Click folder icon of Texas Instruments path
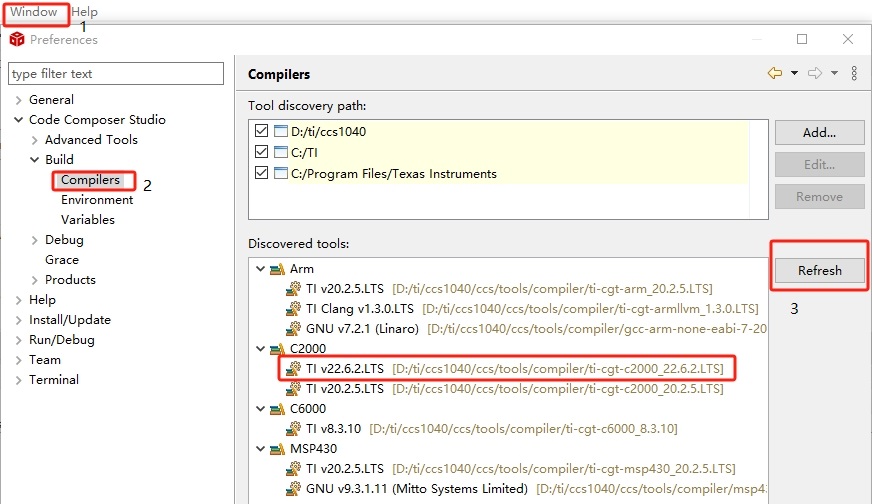The height and width of the screenshot is (504, 872). coord(281,173)
